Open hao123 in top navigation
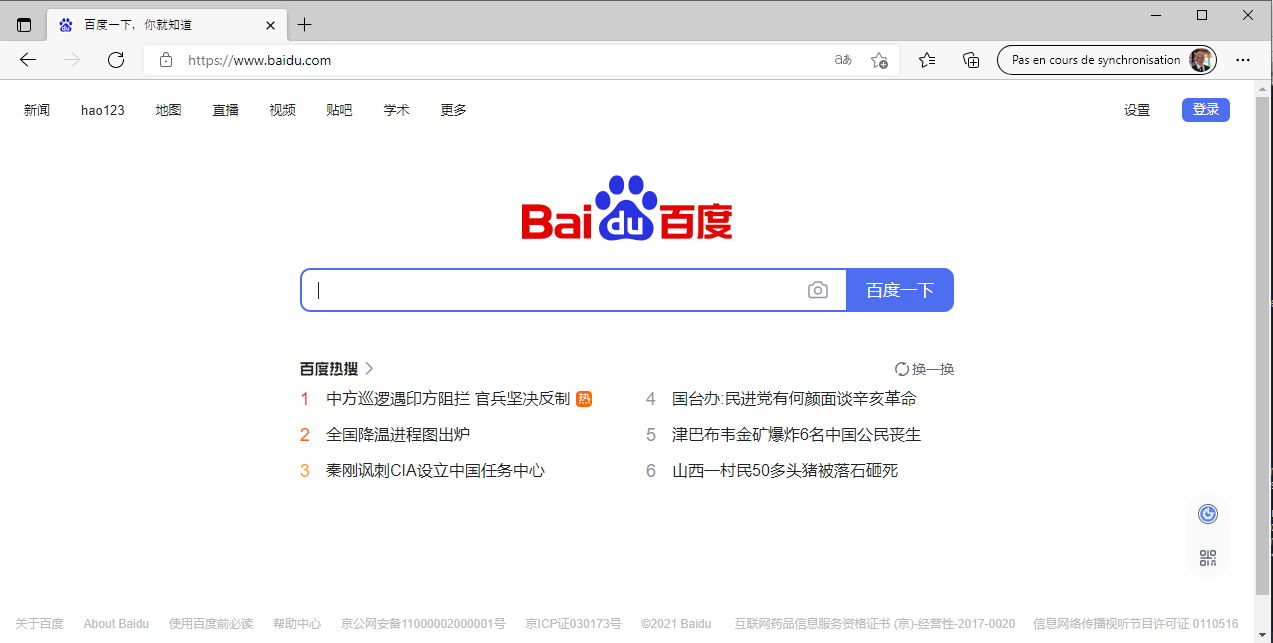The image size is (1273, 643). [x=103, y=110]
